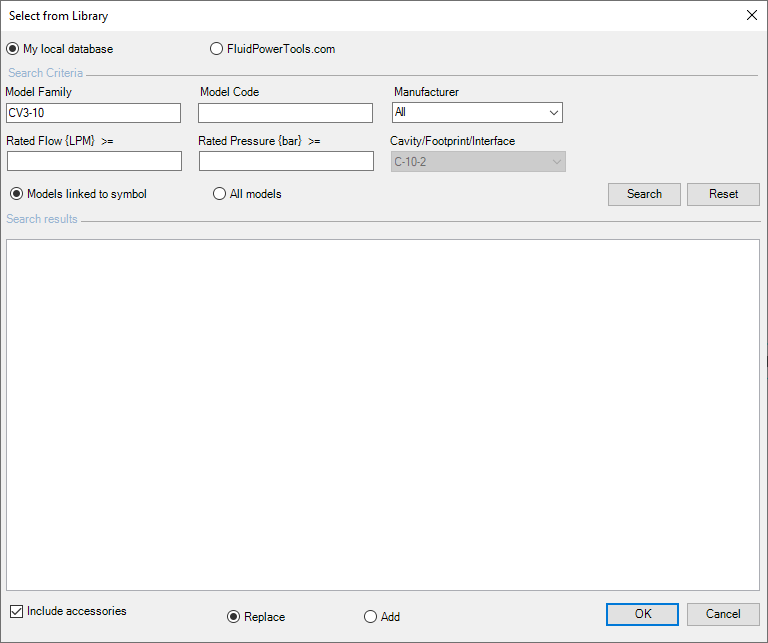The image size is (768, 643).
Task: Select the Replace radio button
Action: 234,617
